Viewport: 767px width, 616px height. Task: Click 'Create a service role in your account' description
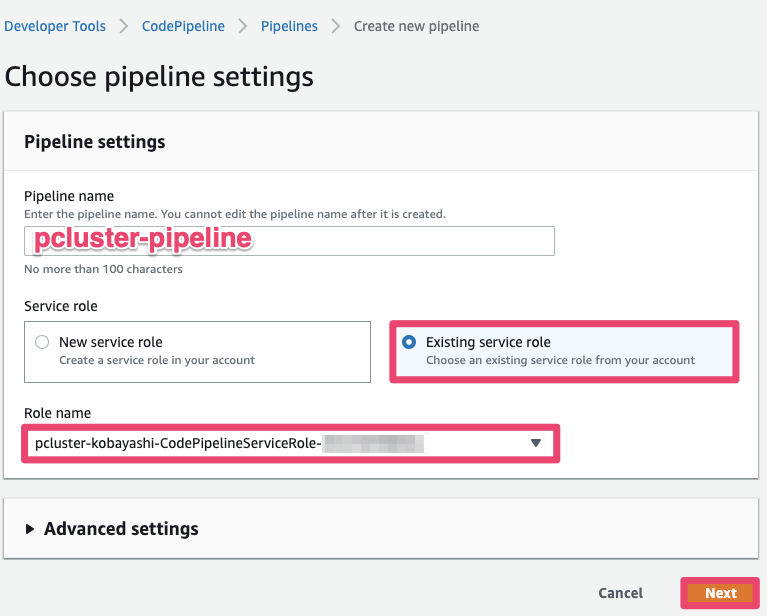pos(157,360)
